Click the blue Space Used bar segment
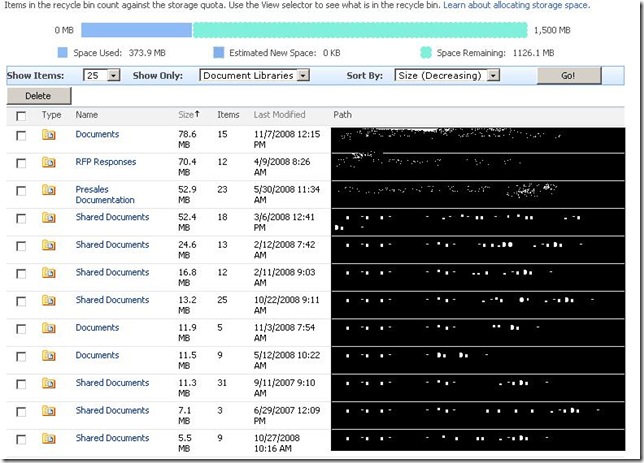 pos(136,30)
